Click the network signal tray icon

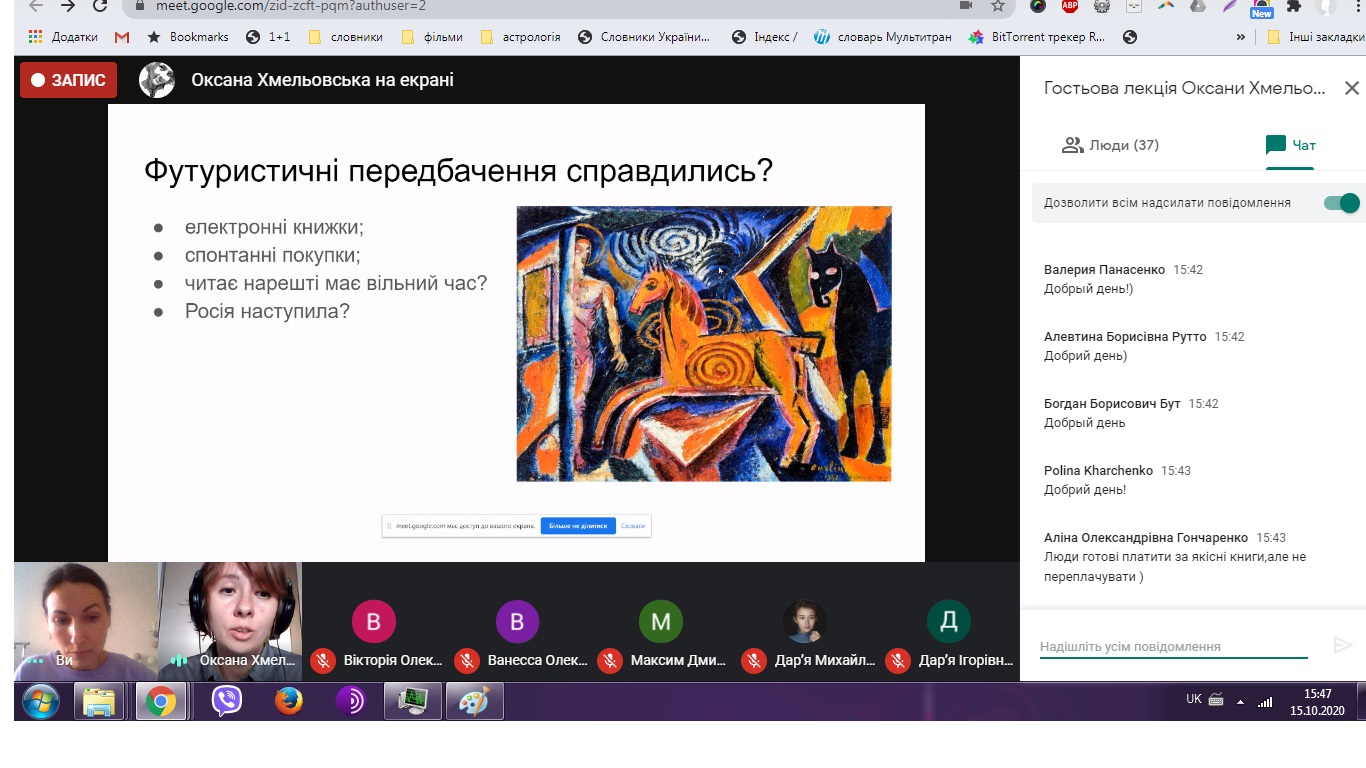pos(1265,702)
